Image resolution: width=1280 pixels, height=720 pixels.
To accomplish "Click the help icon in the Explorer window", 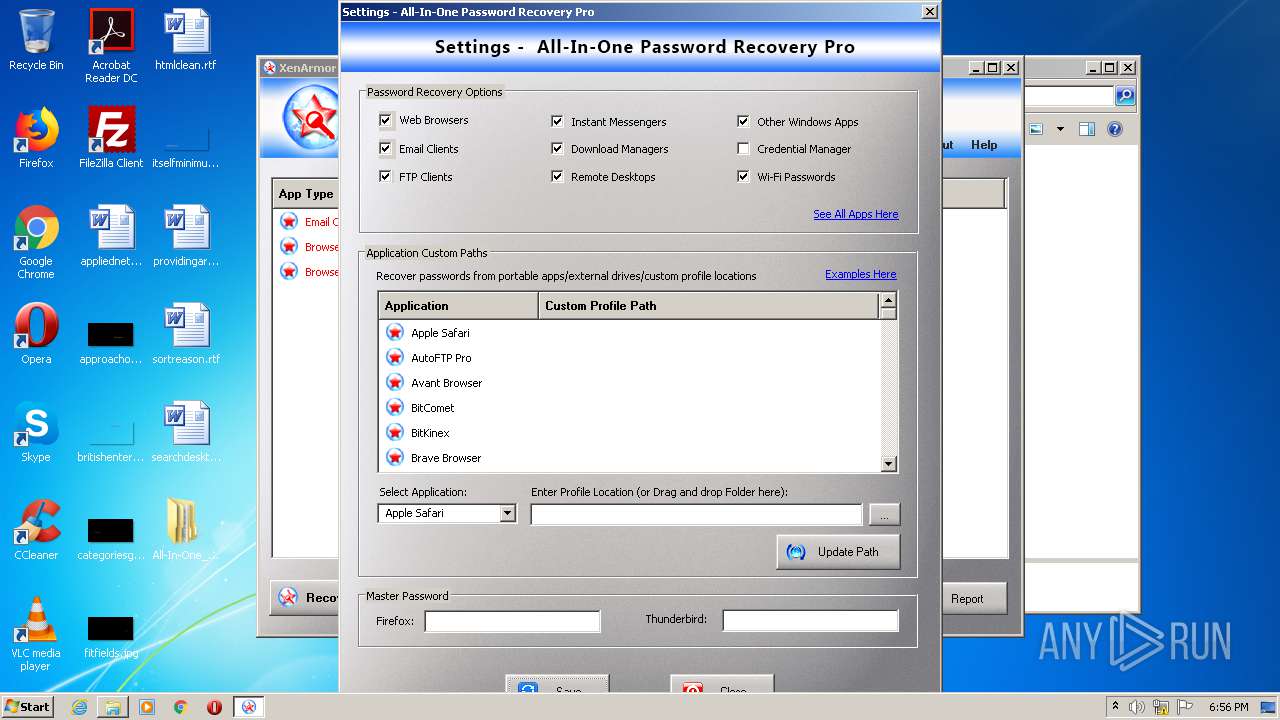I will (1115, 129).
